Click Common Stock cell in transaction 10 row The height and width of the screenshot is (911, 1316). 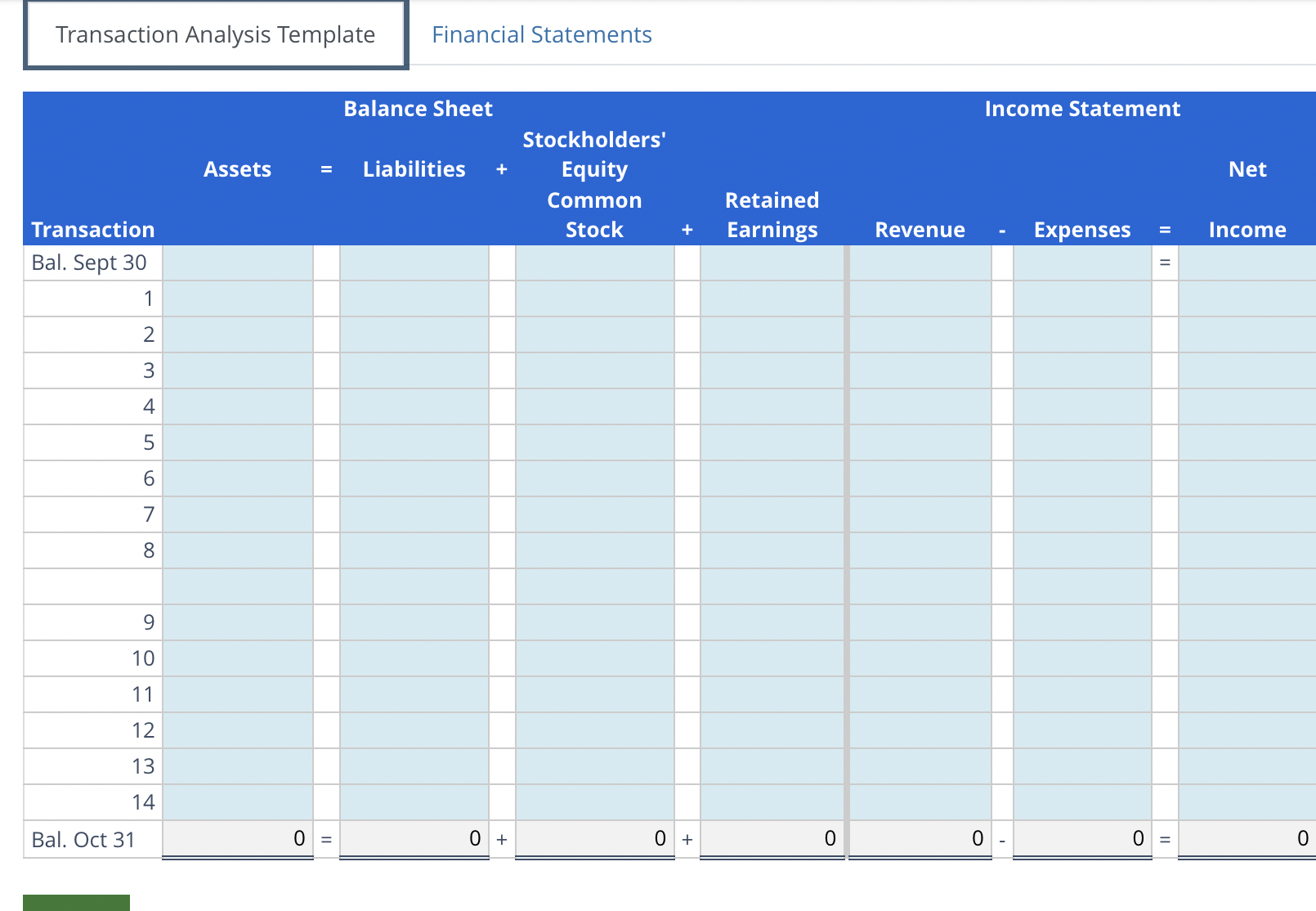click(x=595, y=658)
